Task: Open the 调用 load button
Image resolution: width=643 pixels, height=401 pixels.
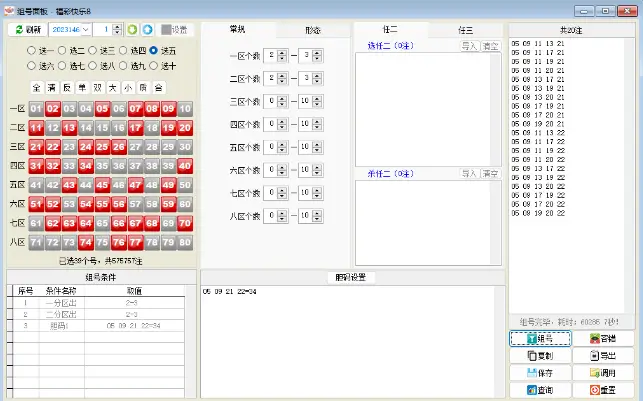Action: [x=602, y=373]
